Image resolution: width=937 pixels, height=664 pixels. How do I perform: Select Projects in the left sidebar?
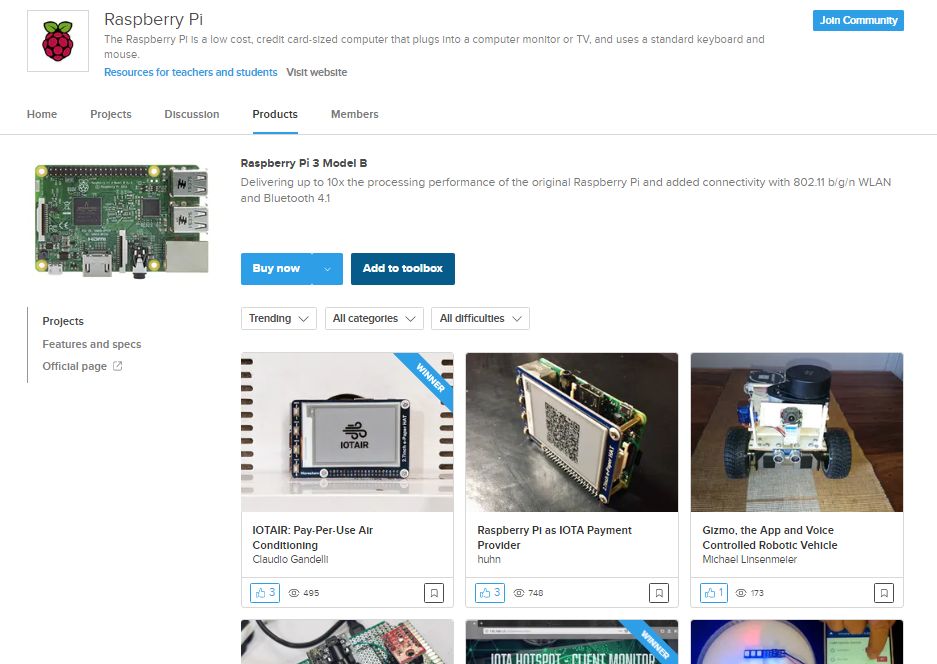[x=63, y=321]
